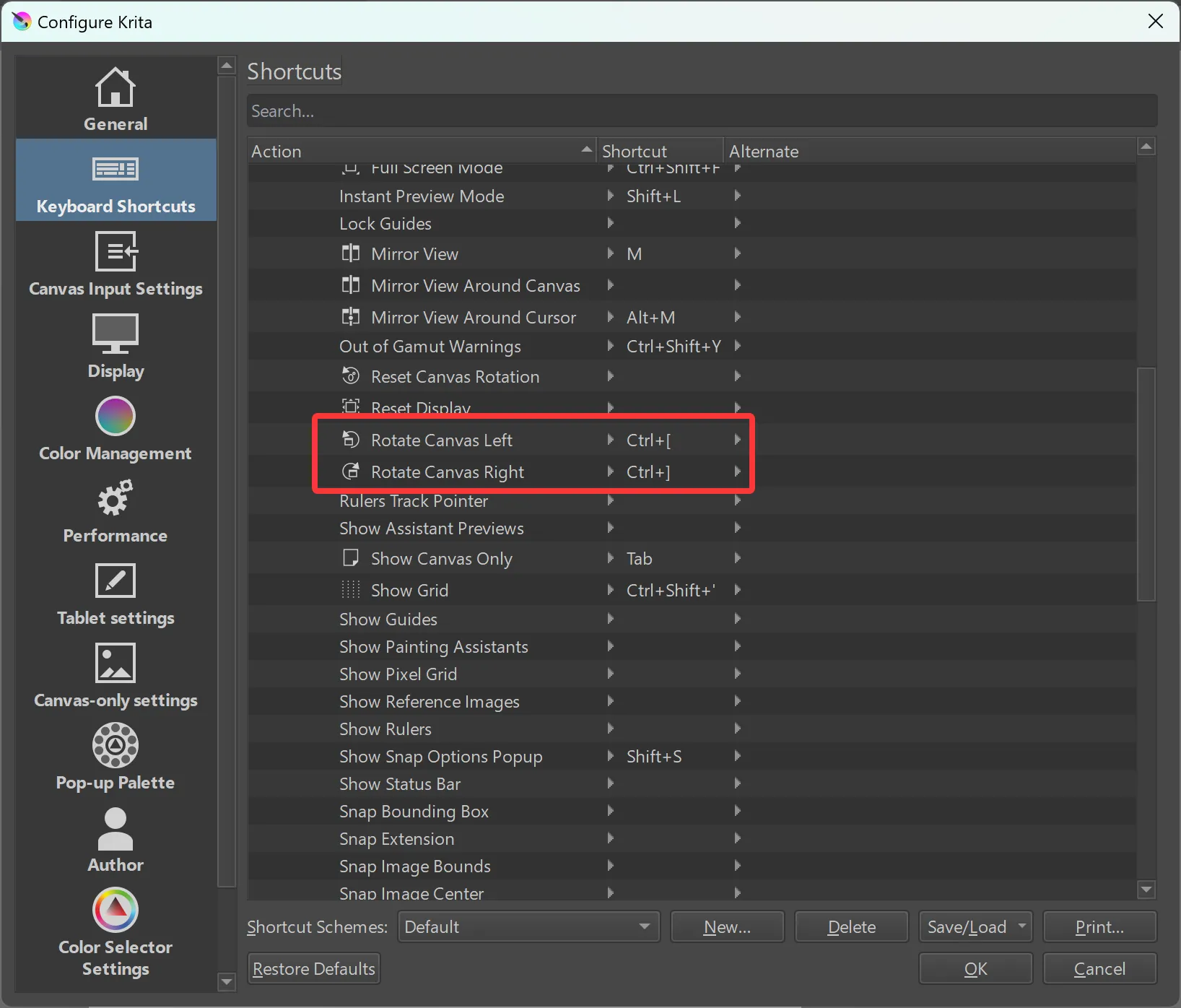Click the Alt+M shortcut value

tap(651, 317)
